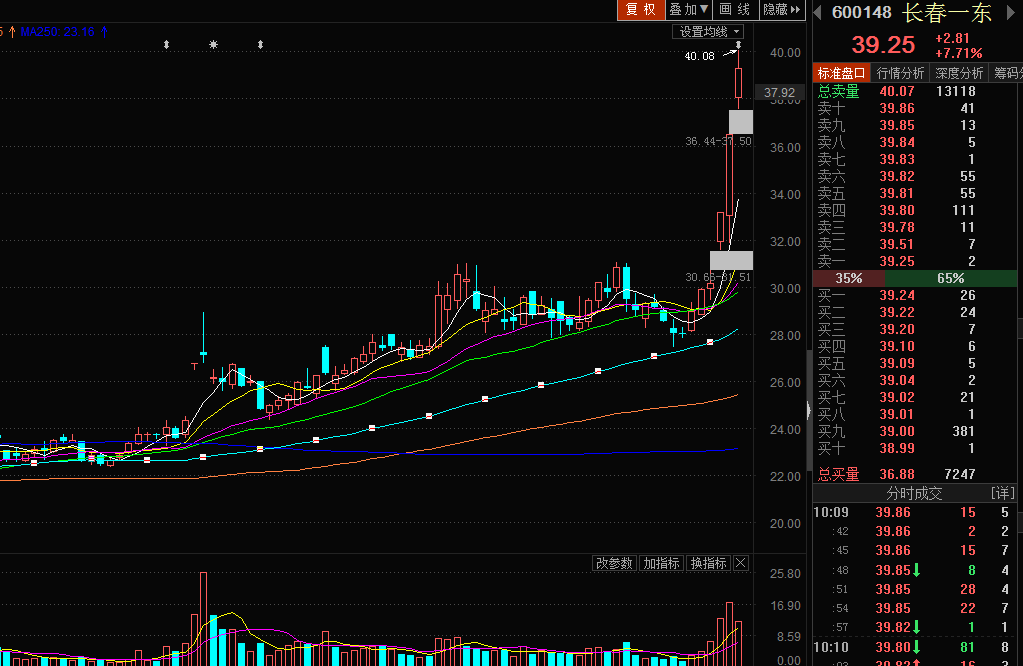Screen dimensions: 1023x666
Task: Click the gray gap box labeled 30.65-31.51
Action: pyautogui.click(x=731, y=260)
